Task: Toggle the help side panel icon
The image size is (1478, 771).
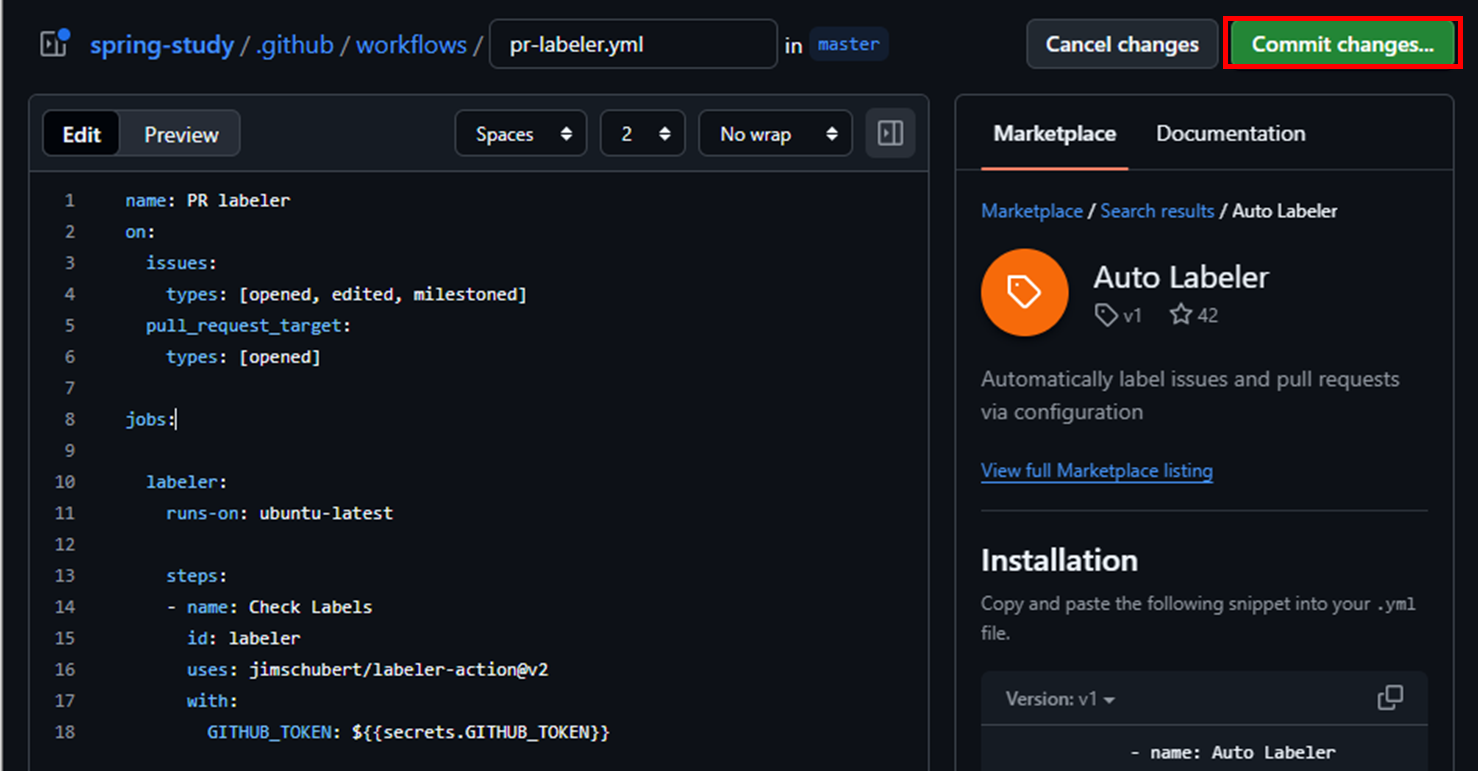Action: click(890, 134)
